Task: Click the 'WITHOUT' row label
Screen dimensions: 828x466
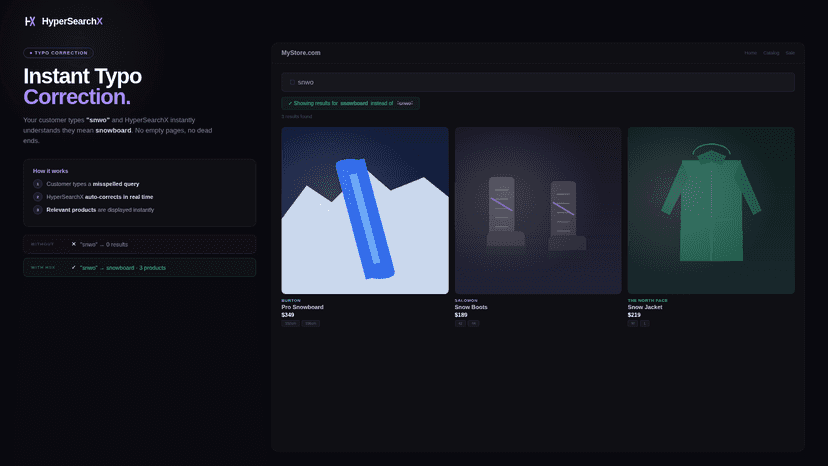Action: (42, 244)
